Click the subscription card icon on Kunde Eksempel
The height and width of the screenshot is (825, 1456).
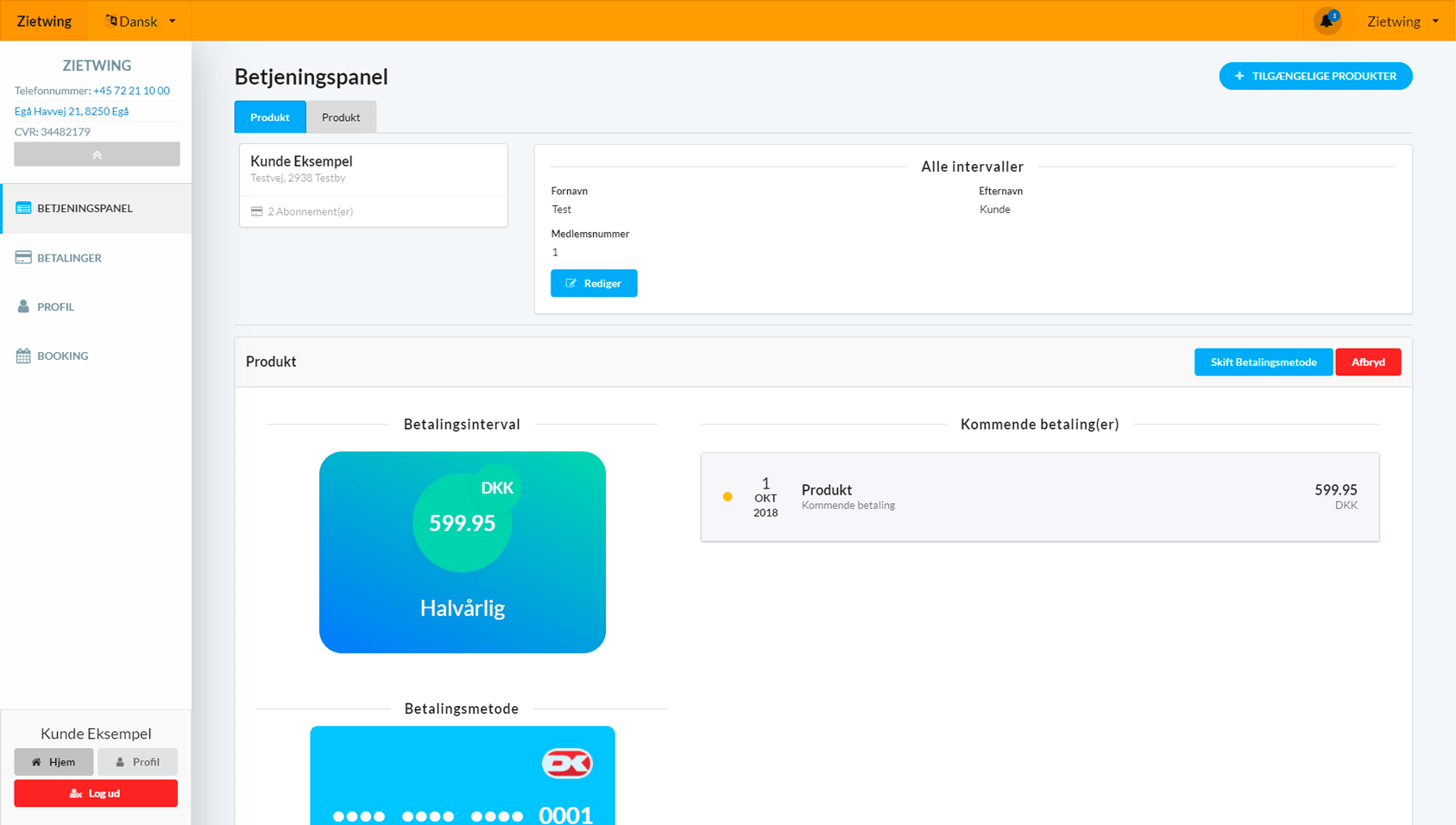pyautogui.click(x=255, y=211)
